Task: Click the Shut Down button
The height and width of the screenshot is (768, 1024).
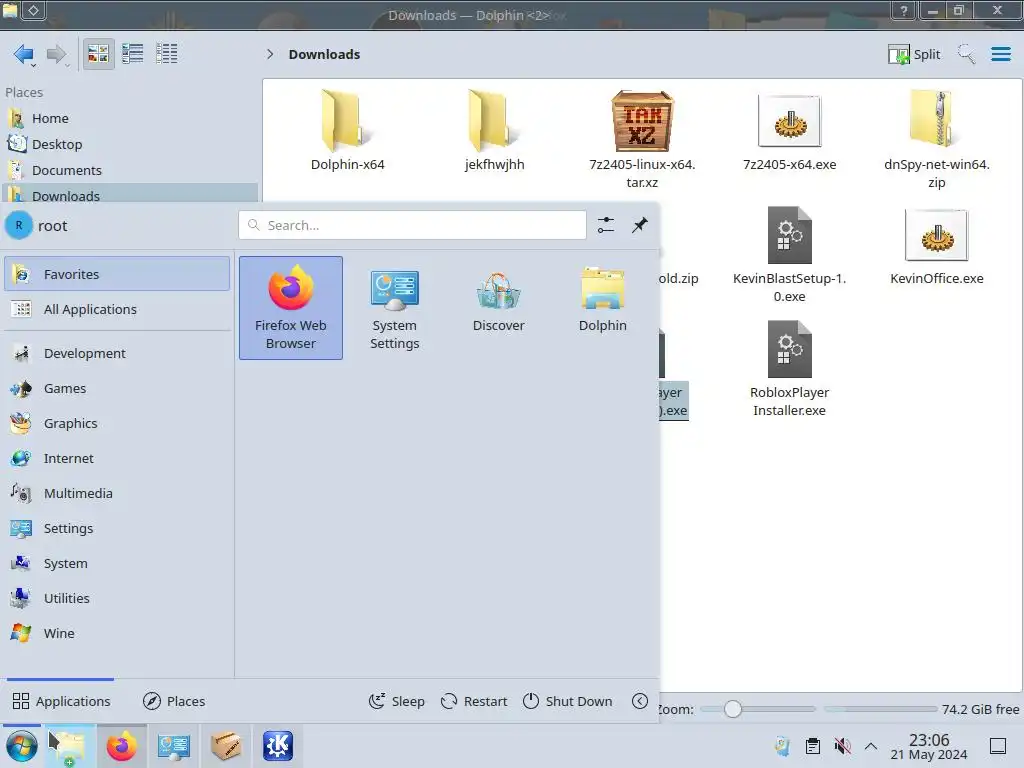Action: point(568,701)
